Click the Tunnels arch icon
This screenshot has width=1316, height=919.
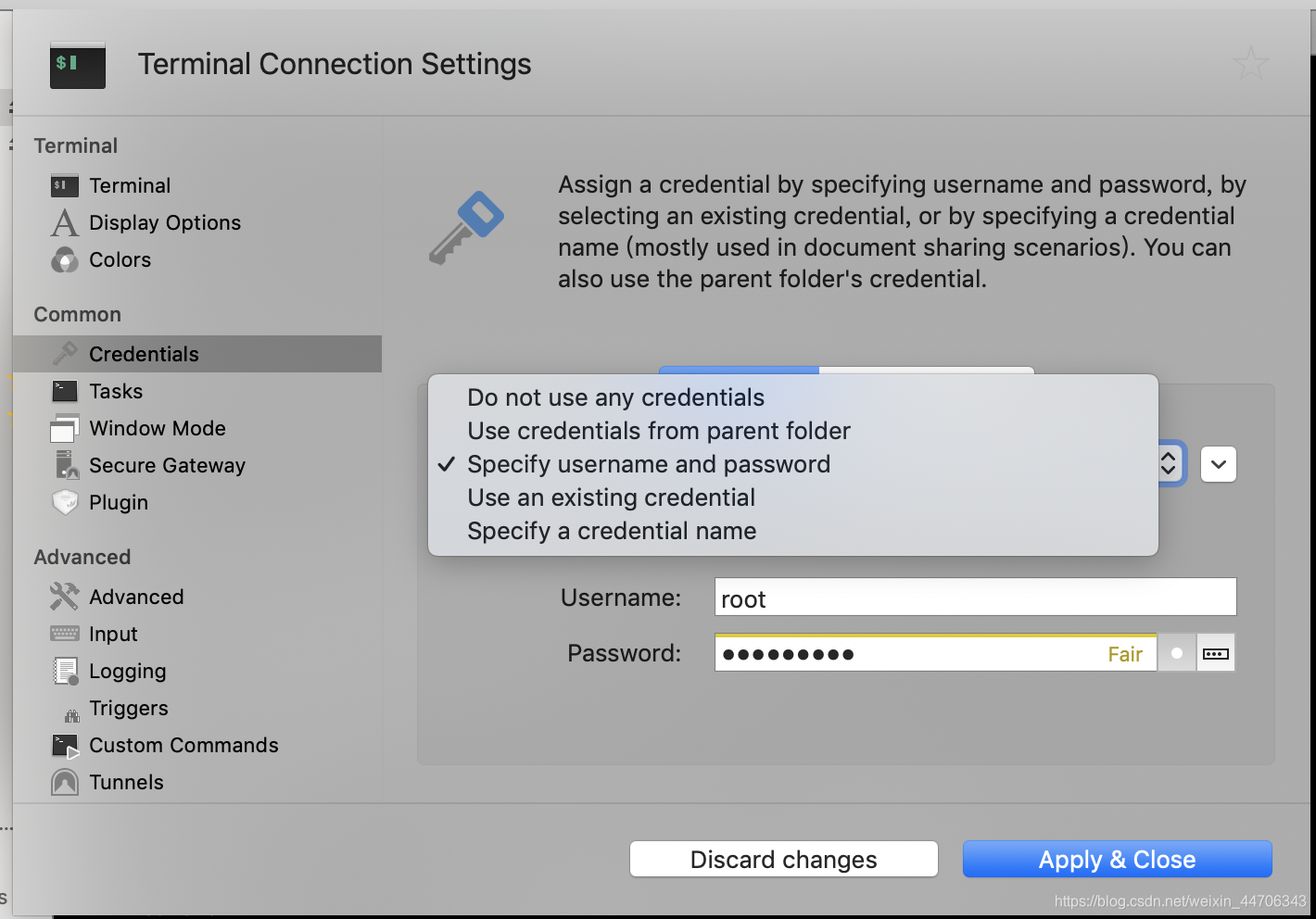click(65, 783)
